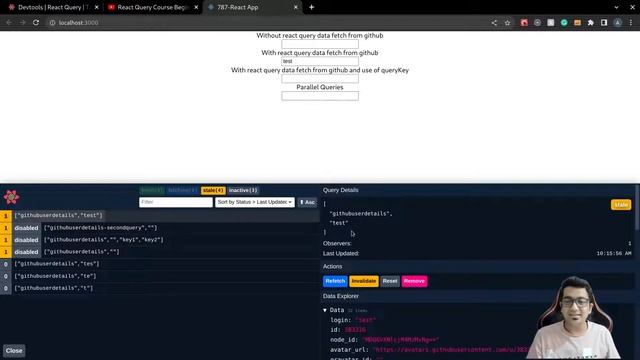
Task: Close the React Query Course tab
Action: (x=196, y=7)
